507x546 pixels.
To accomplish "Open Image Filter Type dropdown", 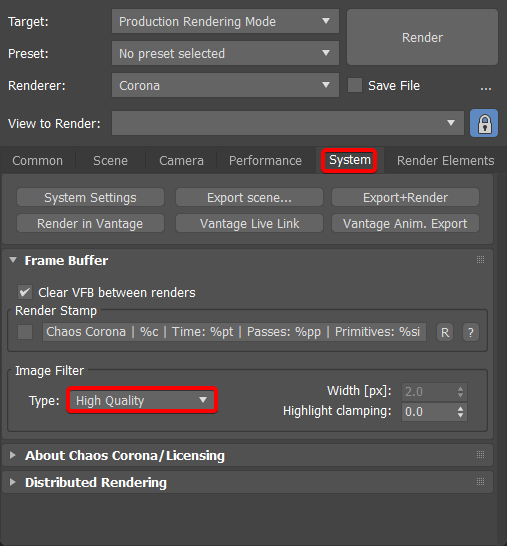I will 142,400.
